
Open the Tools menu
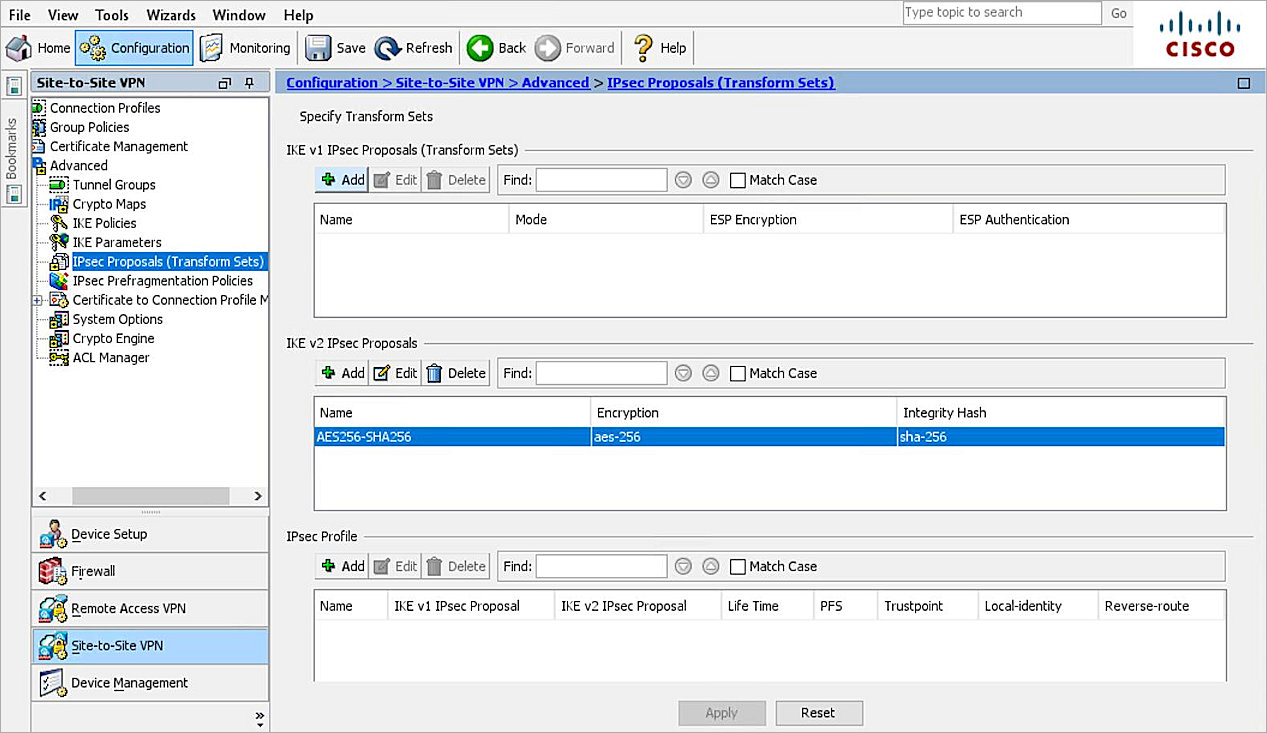[x=112, y=15]
